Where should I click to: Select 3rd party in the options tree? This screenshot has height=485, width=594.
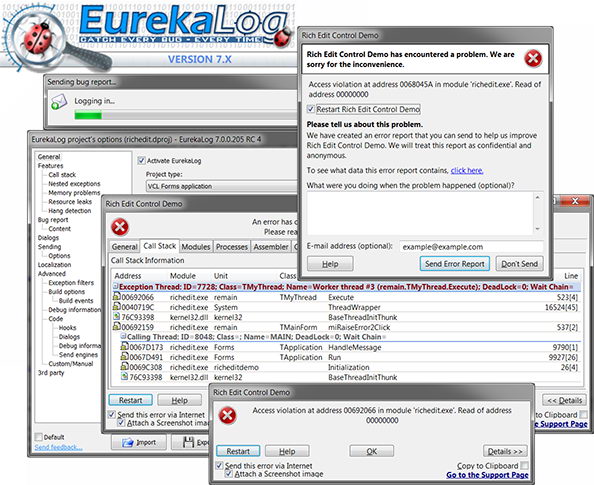pos(51,373)
